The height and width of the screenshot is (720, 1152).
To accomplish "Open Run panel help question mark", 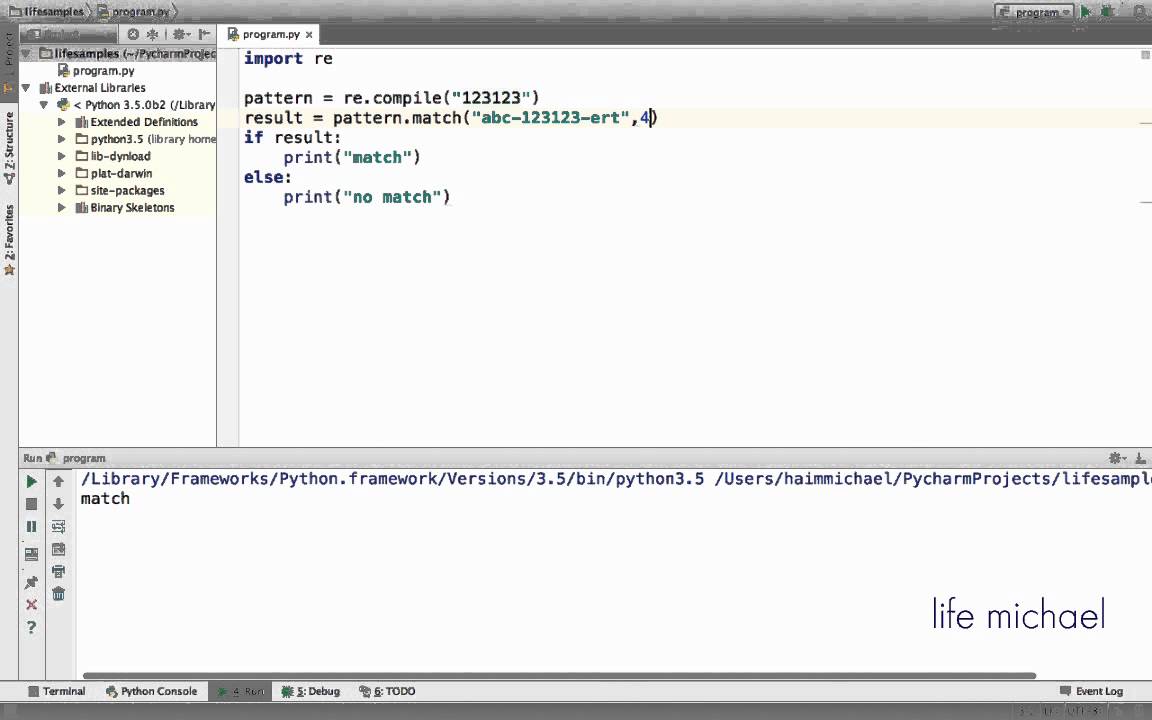I will (x=31, y=627).
